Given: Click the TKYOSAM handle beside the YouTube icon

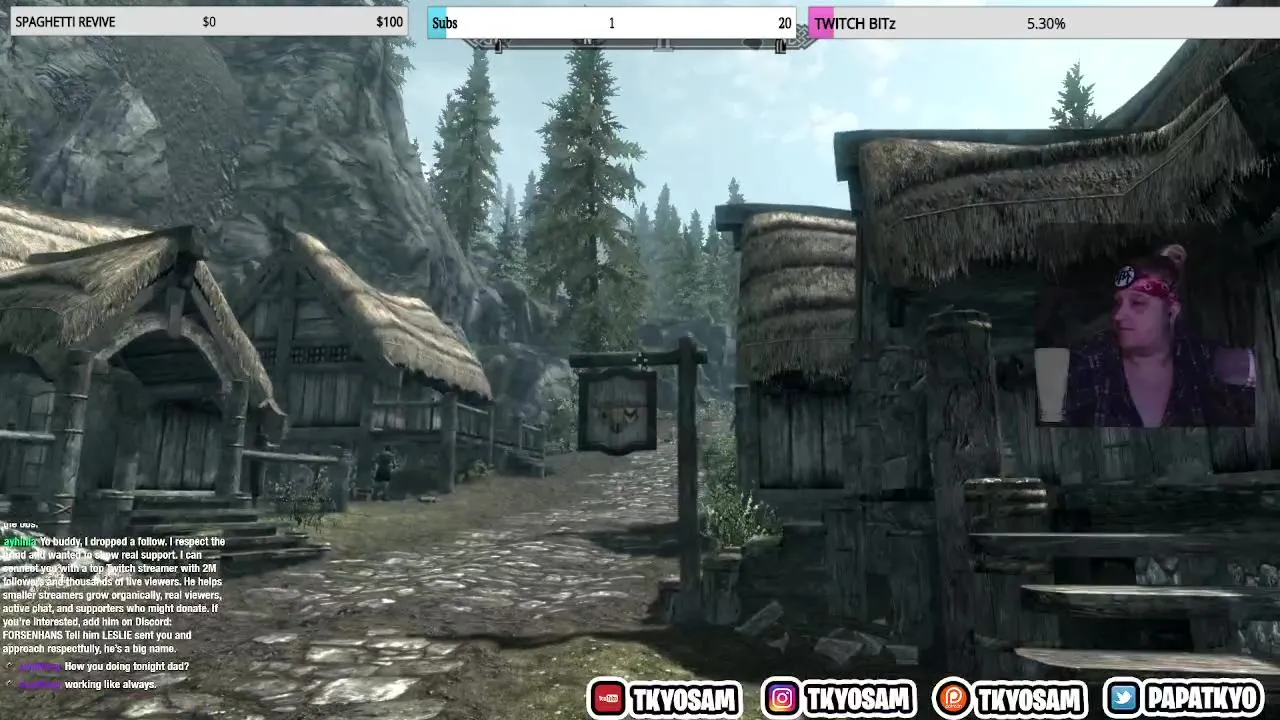Looking at the screenshot, I should tap(684, 699).
